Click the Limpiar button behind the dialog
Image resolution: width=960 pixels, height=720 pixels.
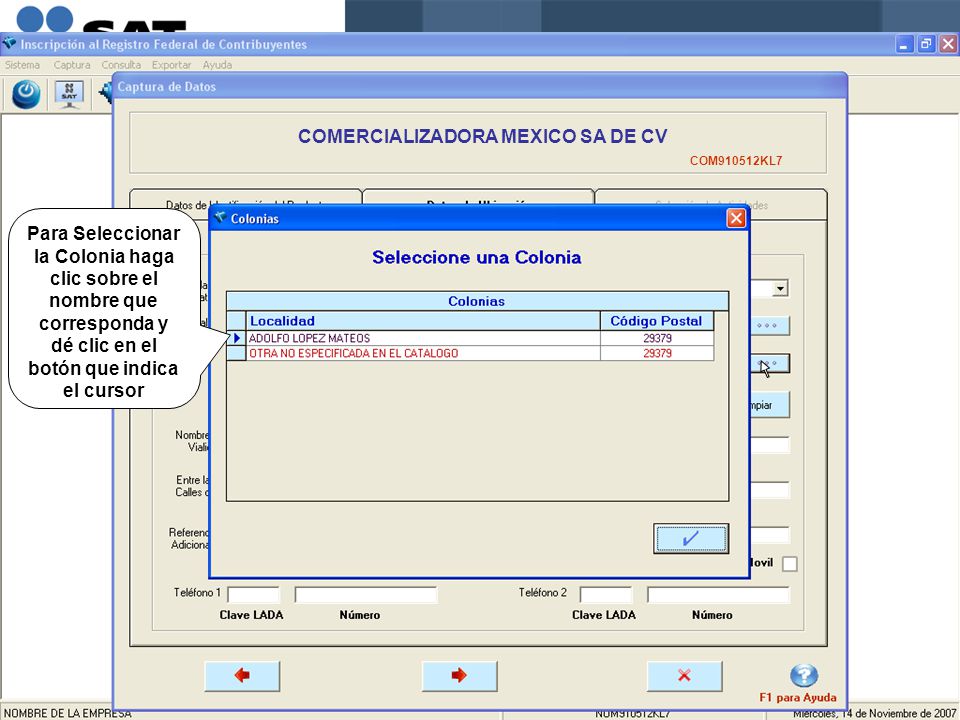[770, 405]
